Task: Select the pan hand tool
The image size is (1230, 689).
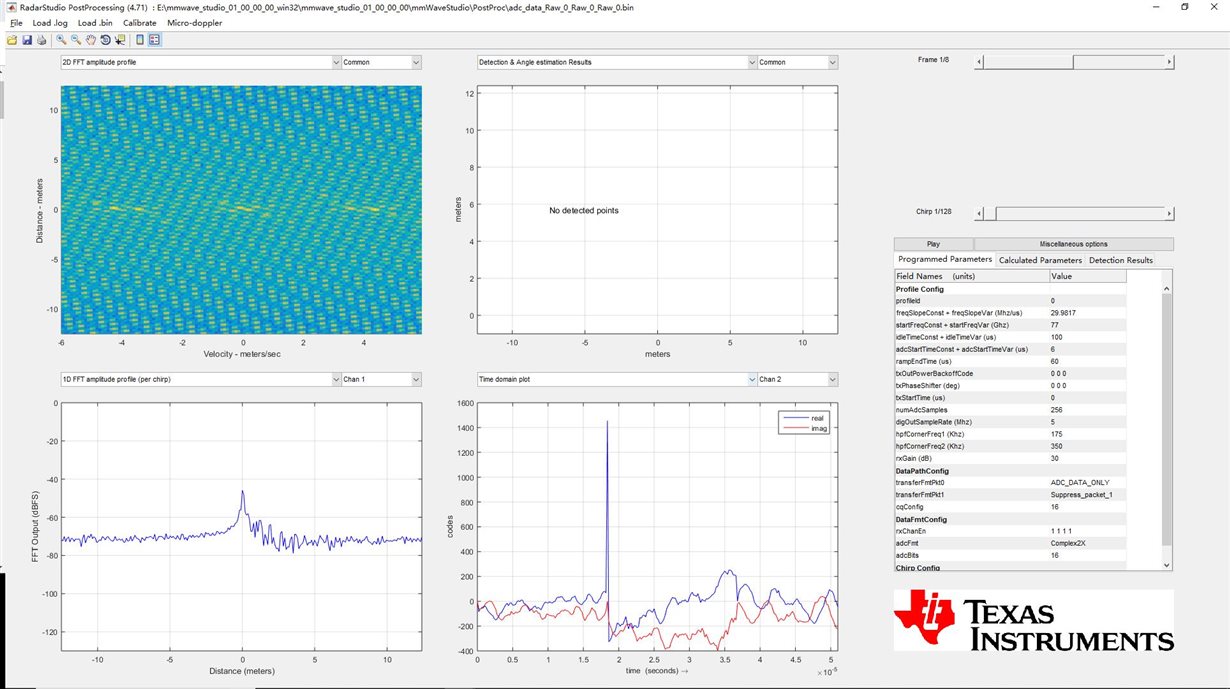Action: pos(91,40)
